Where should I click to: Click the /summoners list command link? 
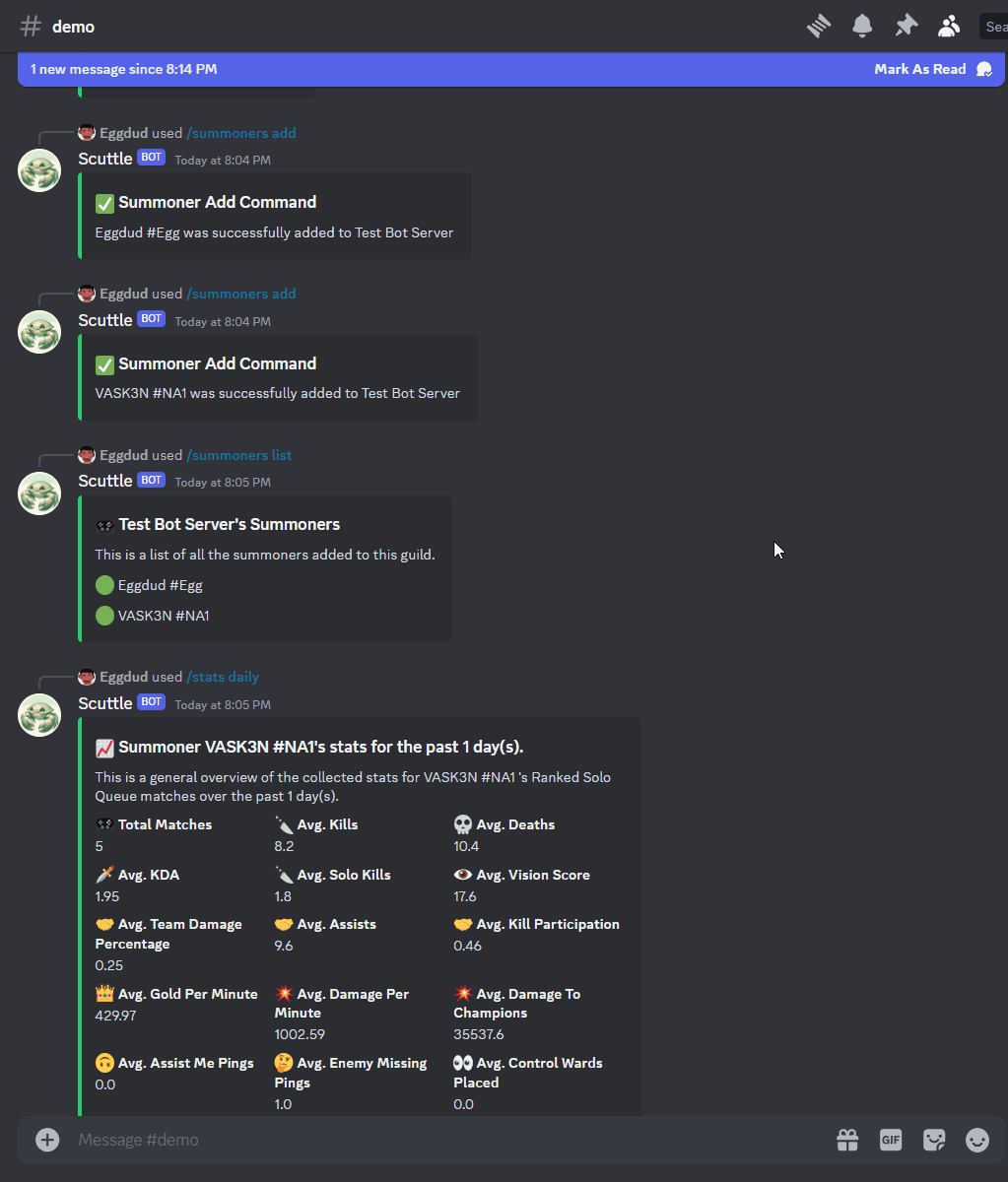point(238,455)
